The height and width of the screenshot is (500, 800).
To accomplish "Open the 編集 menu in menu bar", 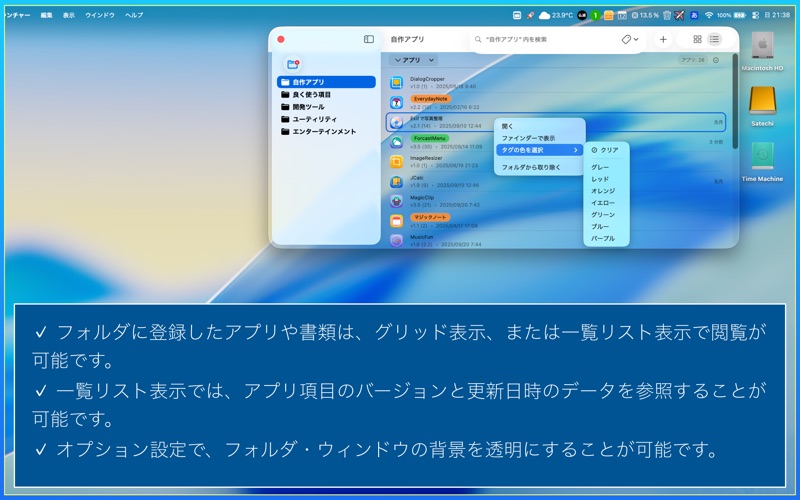I will point(46,15).
